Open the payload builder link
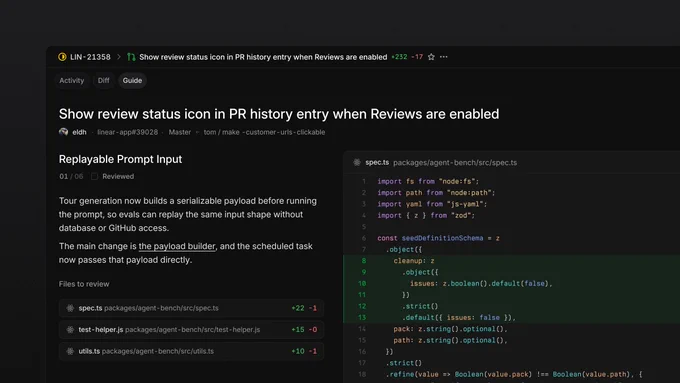 tap(177, 246)
